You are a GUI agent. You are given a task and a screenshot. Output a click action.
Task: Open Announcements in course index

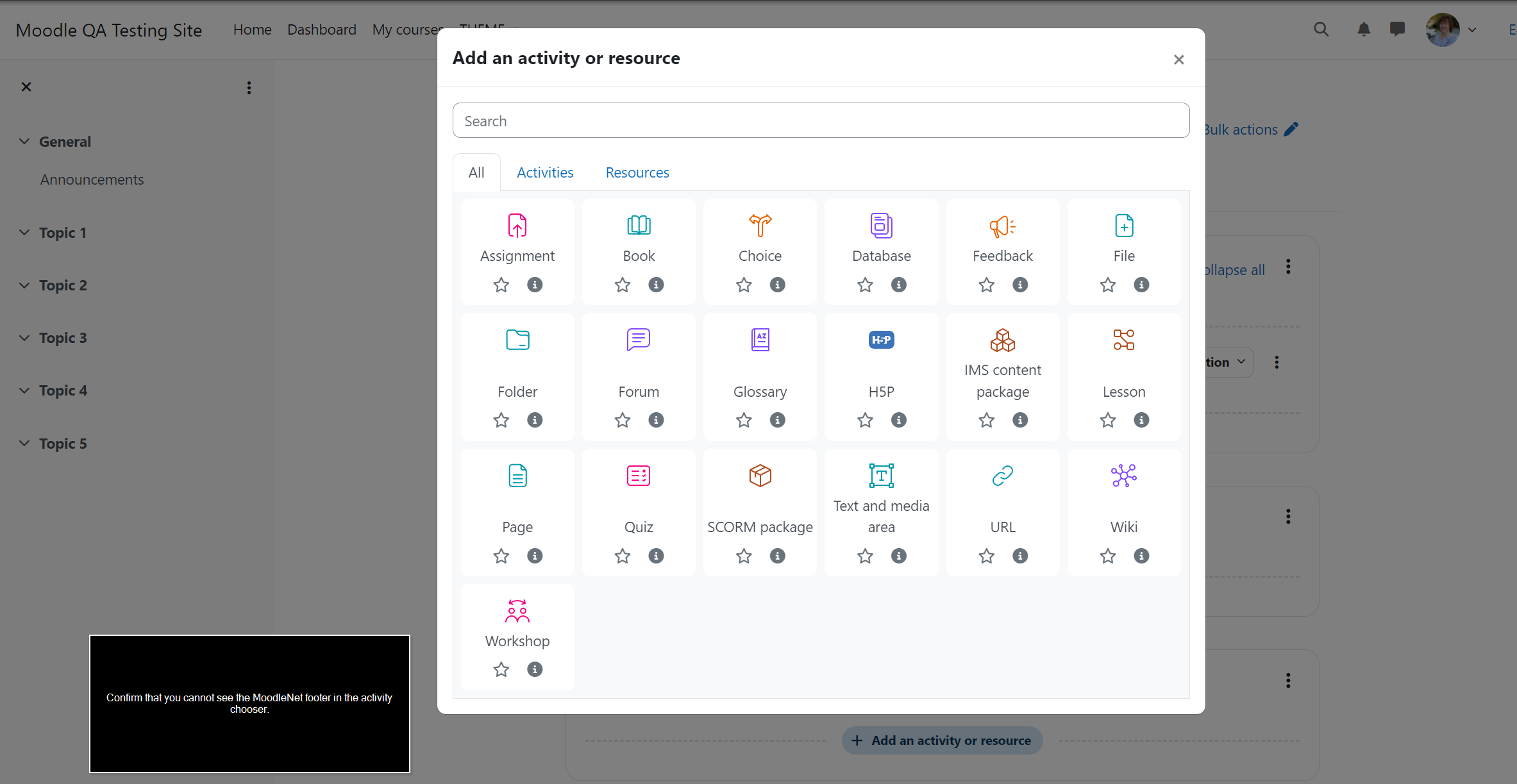click(92, 179)
